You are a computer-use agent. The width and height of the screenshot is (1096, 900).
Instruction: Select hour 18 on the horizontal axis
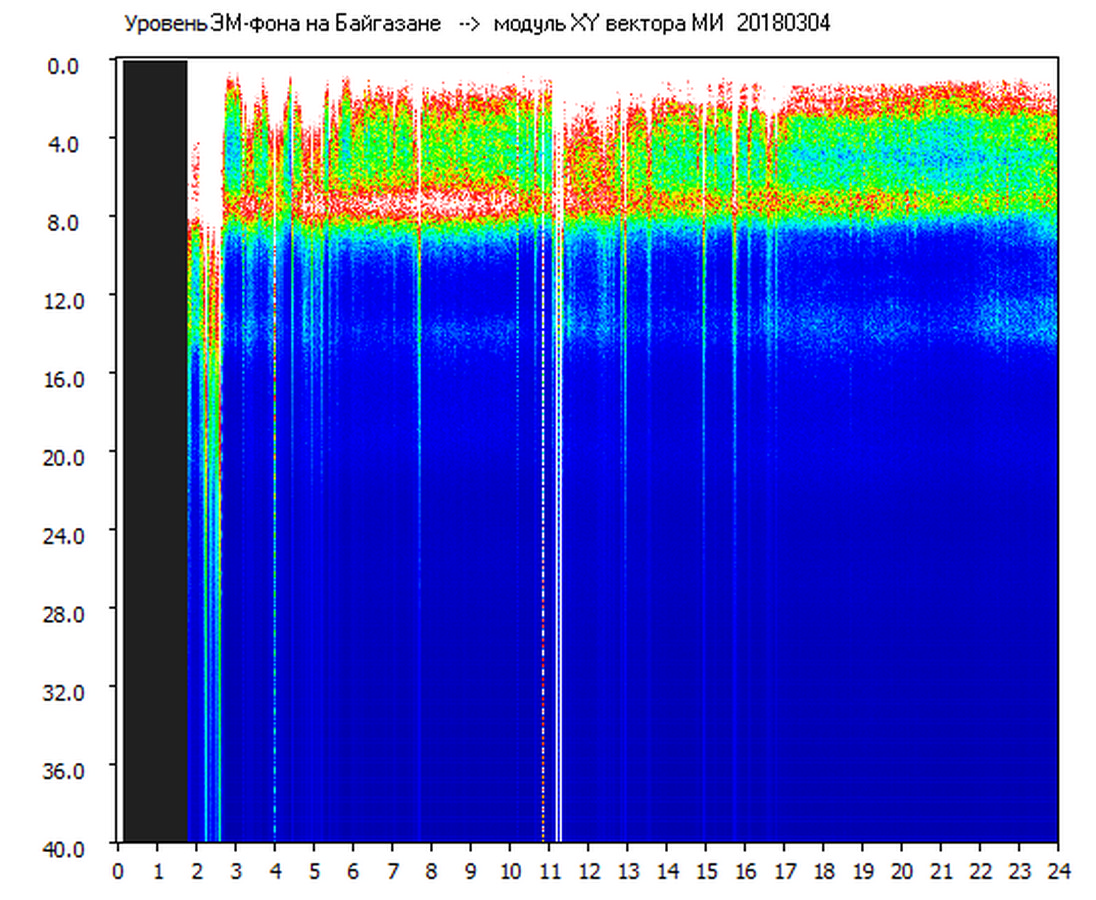pos(823,871)
